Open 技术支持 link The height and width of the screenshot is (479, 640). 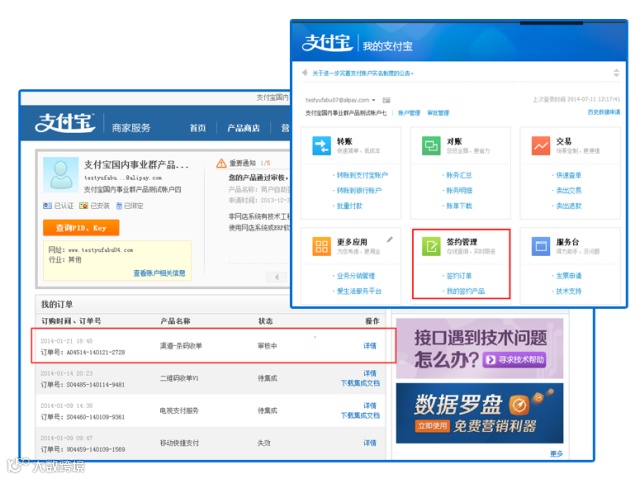coord(569,291)
